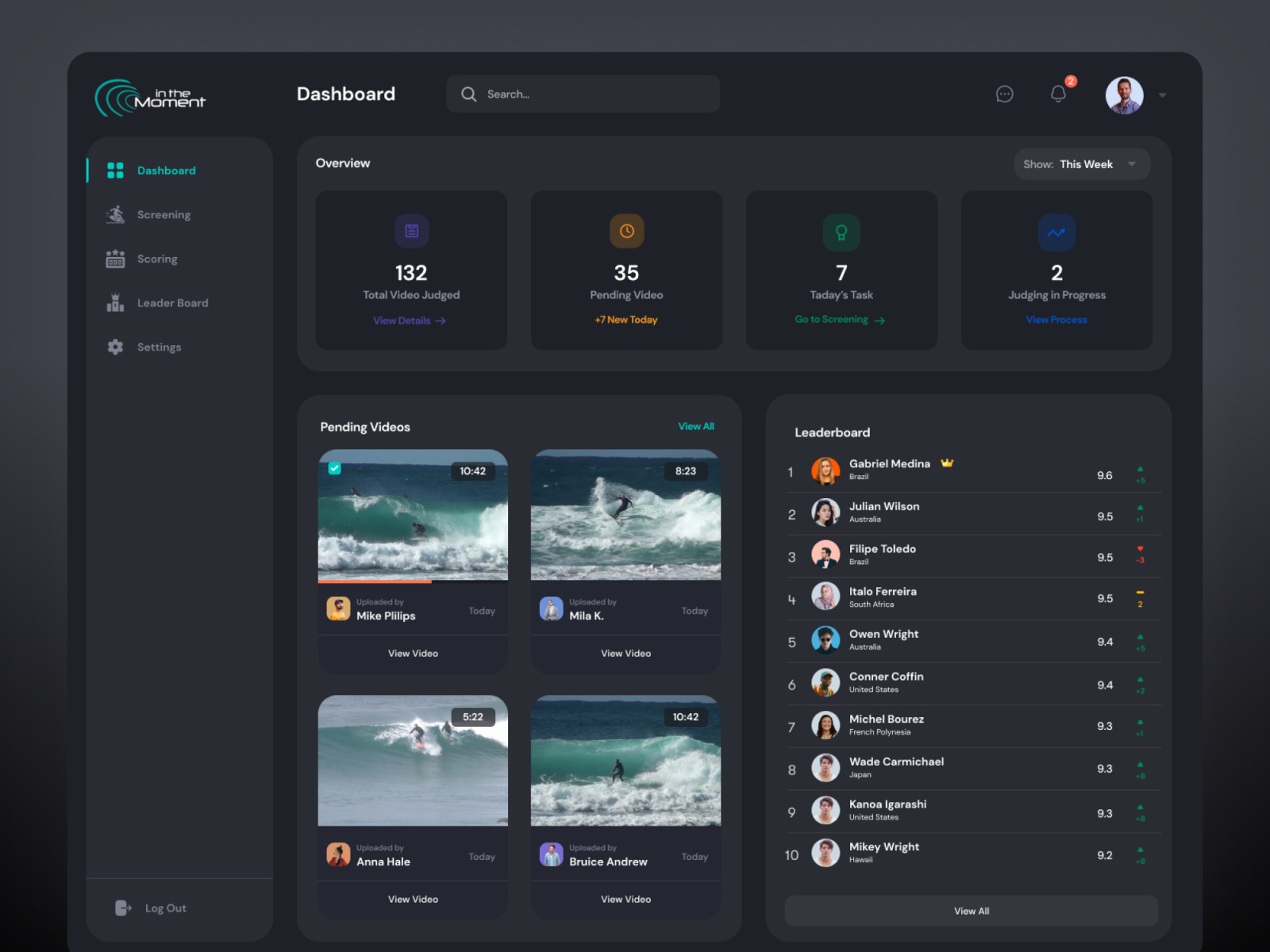Click the Log Out icon
This screenshot has width=1270, height=952.
click(x=123, y=908)
